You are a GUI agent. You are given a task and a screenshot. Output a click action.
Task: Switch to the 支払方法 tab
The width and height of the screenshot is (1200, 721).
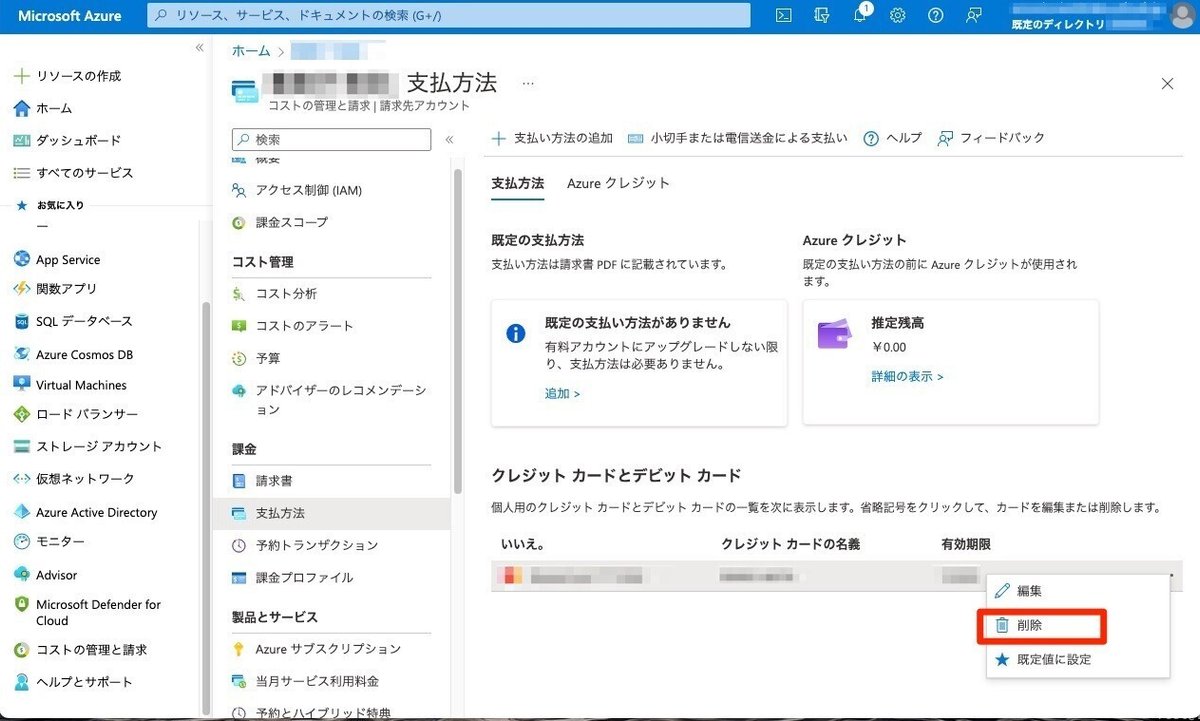click(518, 183)
